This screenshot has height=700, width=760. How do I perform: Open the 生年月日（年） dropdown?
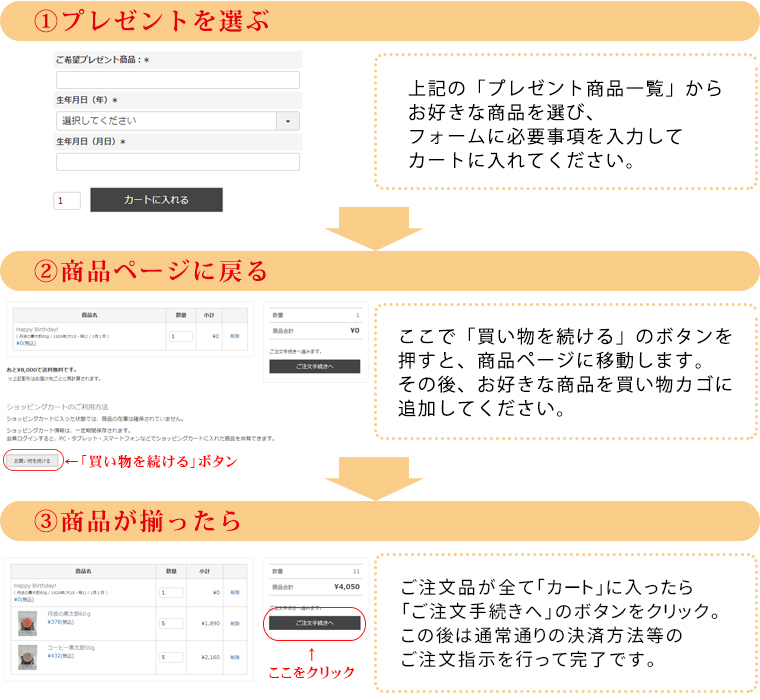pyautogui.click(x=177, y=121)
